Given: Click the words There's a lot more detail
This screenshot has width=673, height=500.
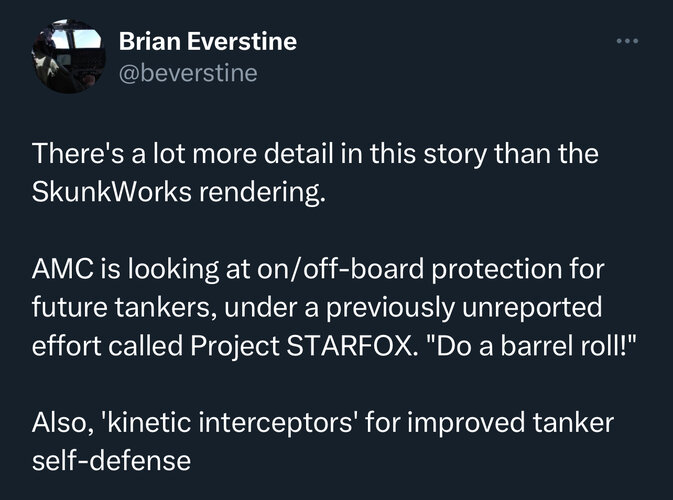Looking at the screenshot, I should (182, 153).
